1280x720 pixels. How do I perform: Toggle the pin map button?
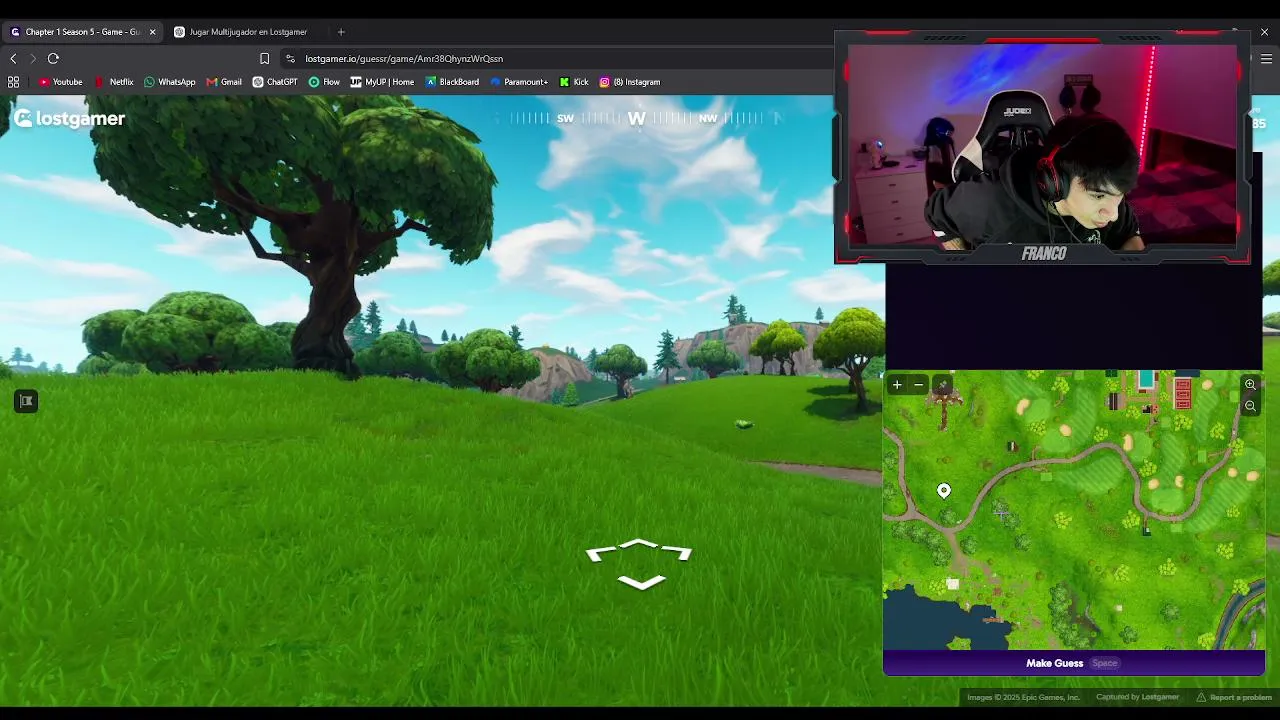tap(942, 385)
